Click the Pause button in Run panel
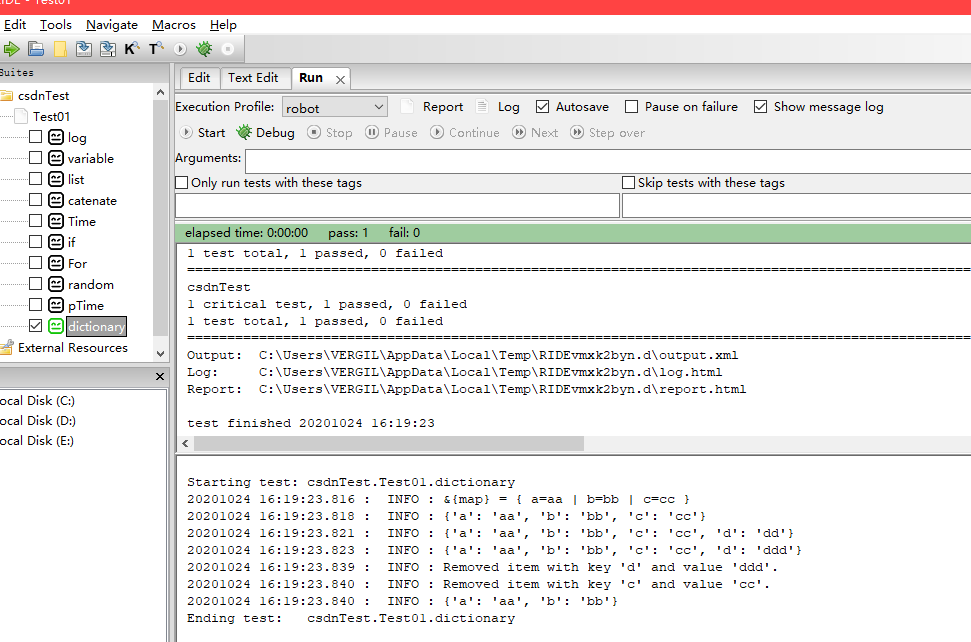 [x=391, y=132]
